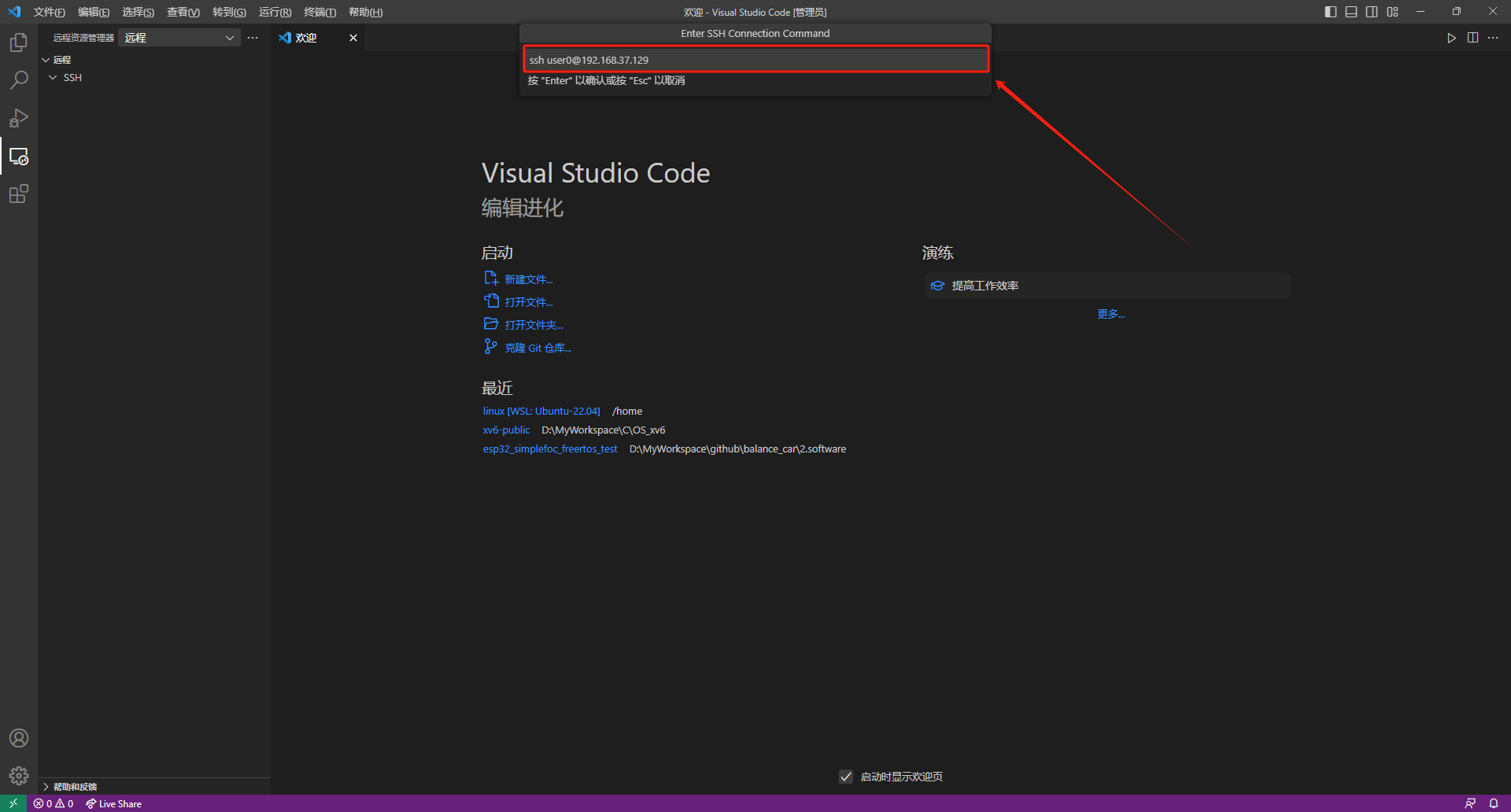Close the 欢迎 welcome tab
Screen dimensions: 1511x812
[353, 38]
